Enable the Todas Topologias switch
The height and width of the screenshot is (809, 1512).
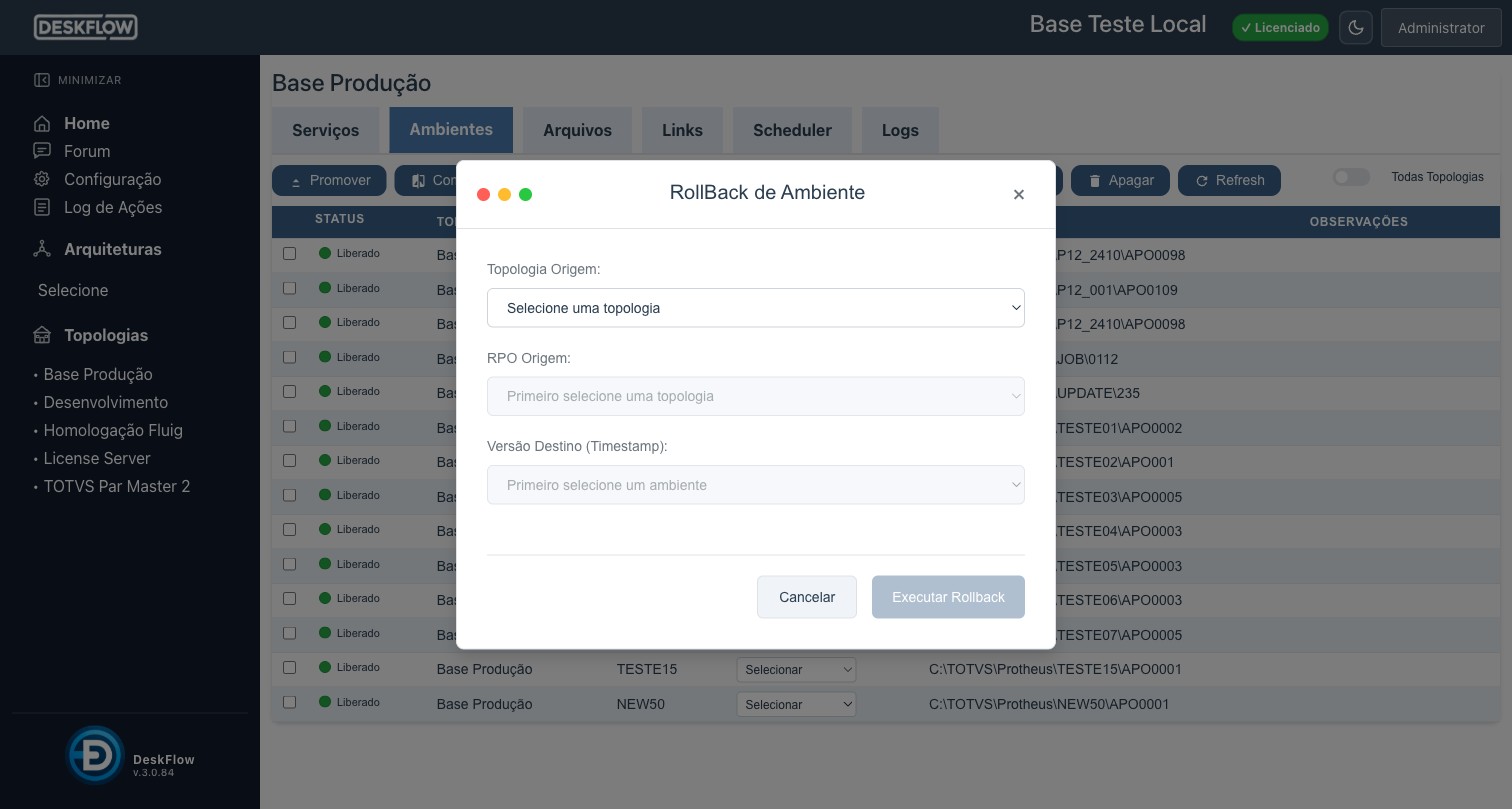(x=1351, y=177)
